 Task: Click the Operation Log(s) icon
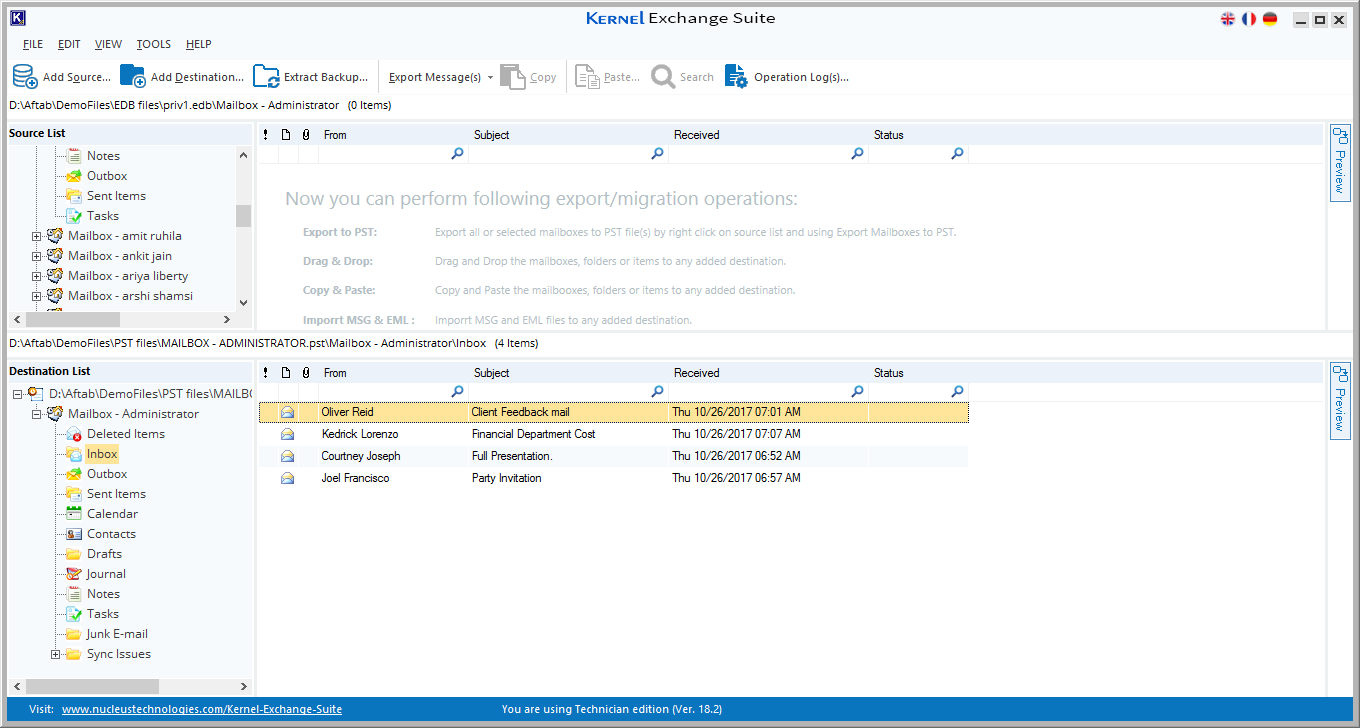(736, 76)
